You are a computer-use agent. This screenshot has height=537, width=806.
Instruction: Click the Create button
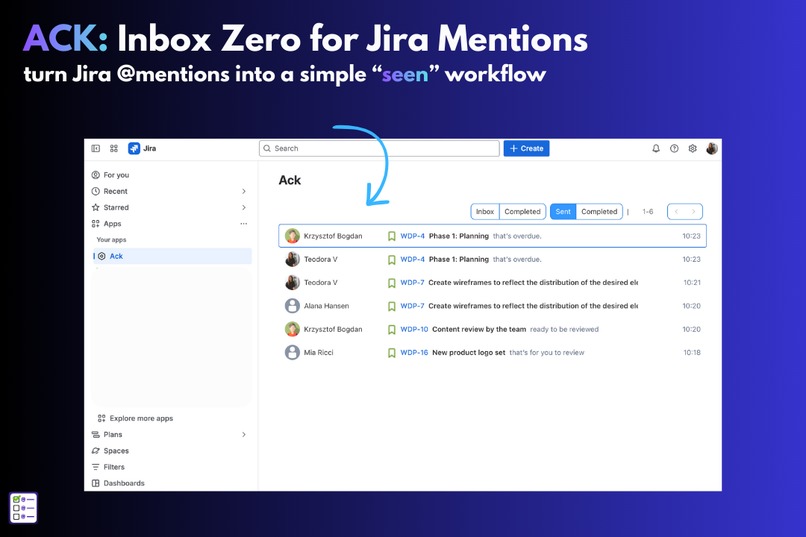point(526,149)
